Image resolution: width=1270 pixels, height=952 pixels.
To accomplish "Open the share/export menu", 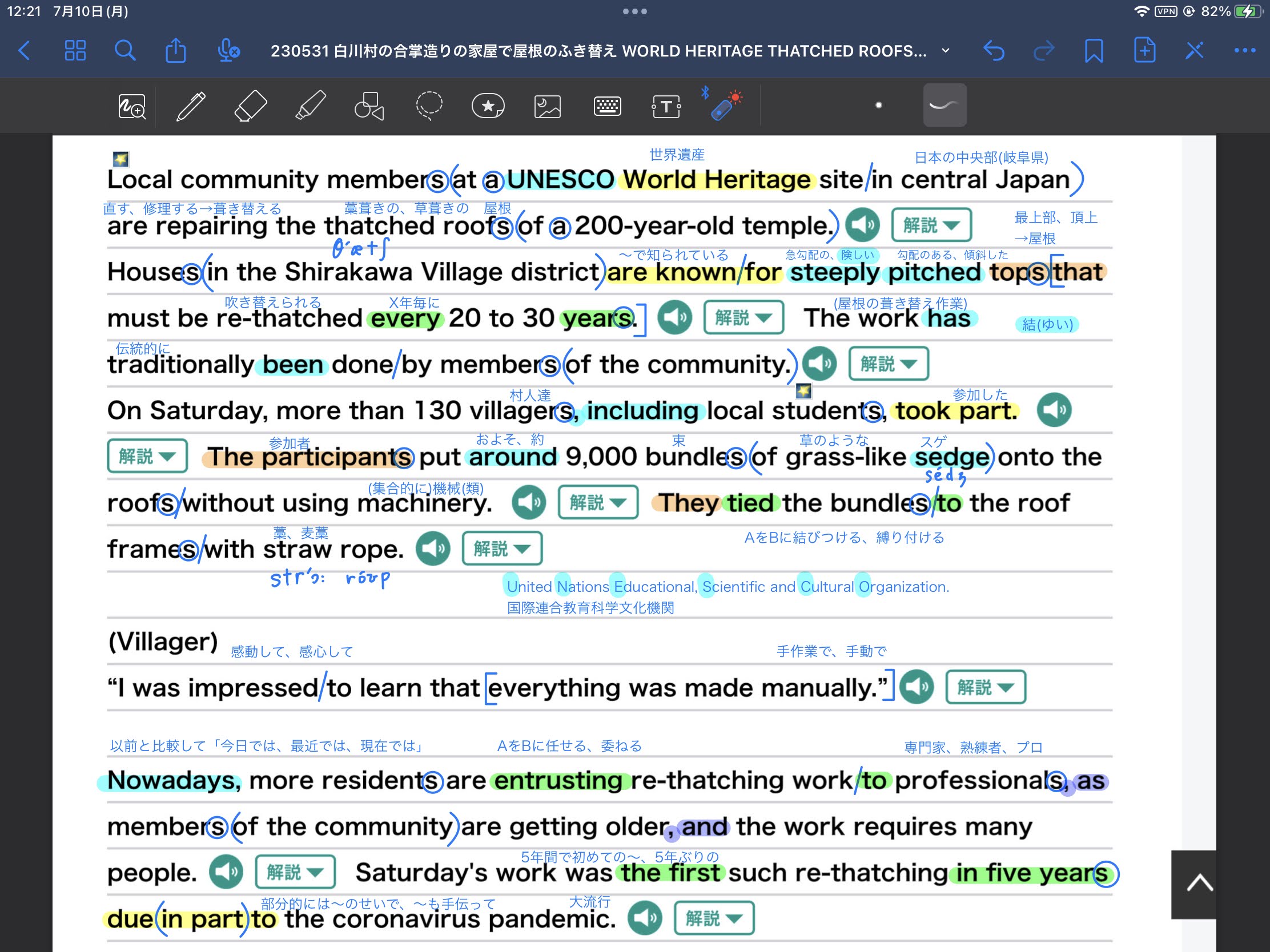I will pos(176,50).
